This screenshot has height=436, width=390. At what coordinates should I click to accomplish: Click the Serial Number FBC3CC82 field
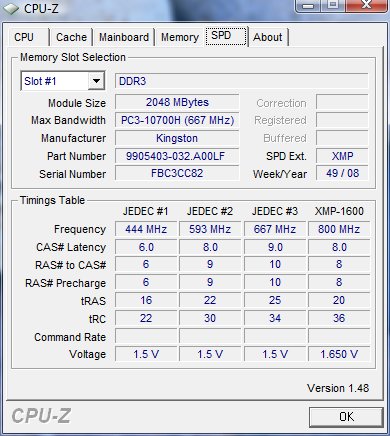click(177, 173)
